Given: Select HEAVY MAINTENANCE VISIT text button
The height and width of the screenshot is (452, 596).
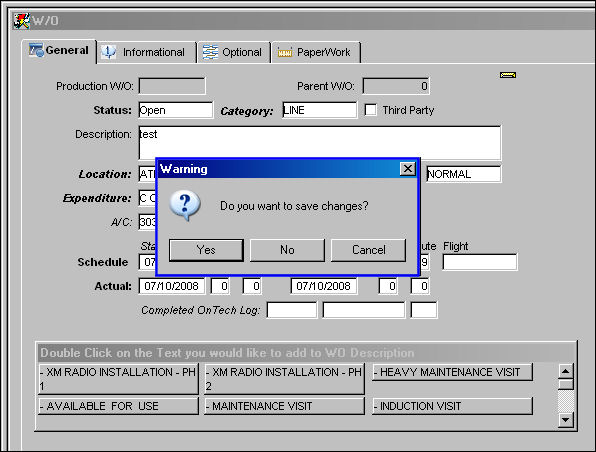Looking at the screenshot, I should pos(452,372).
